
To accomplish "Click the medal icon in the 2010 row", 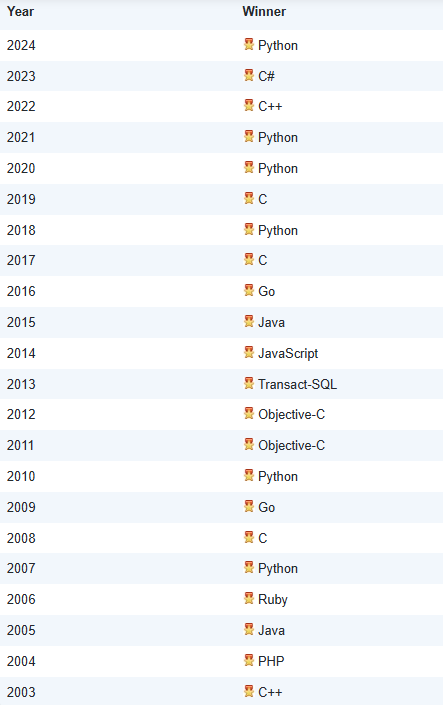I will [x=249, y=475].
